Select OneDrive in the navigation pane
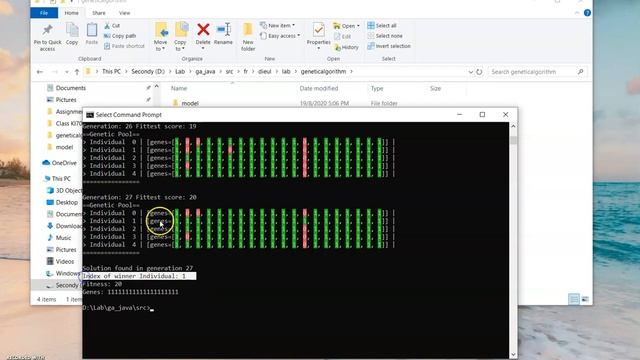 click(60, 163)
